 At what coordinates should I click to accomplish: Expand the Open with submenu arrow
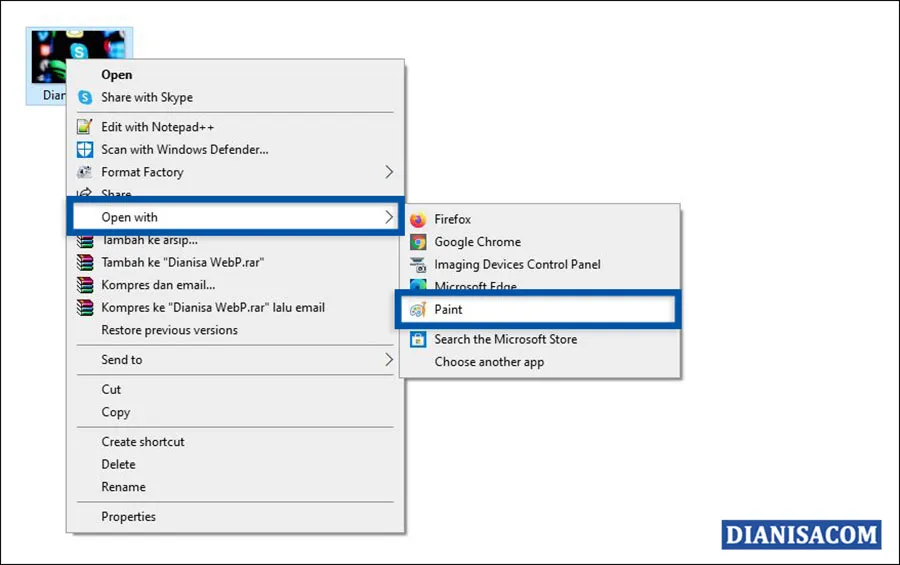pos(389,217)
